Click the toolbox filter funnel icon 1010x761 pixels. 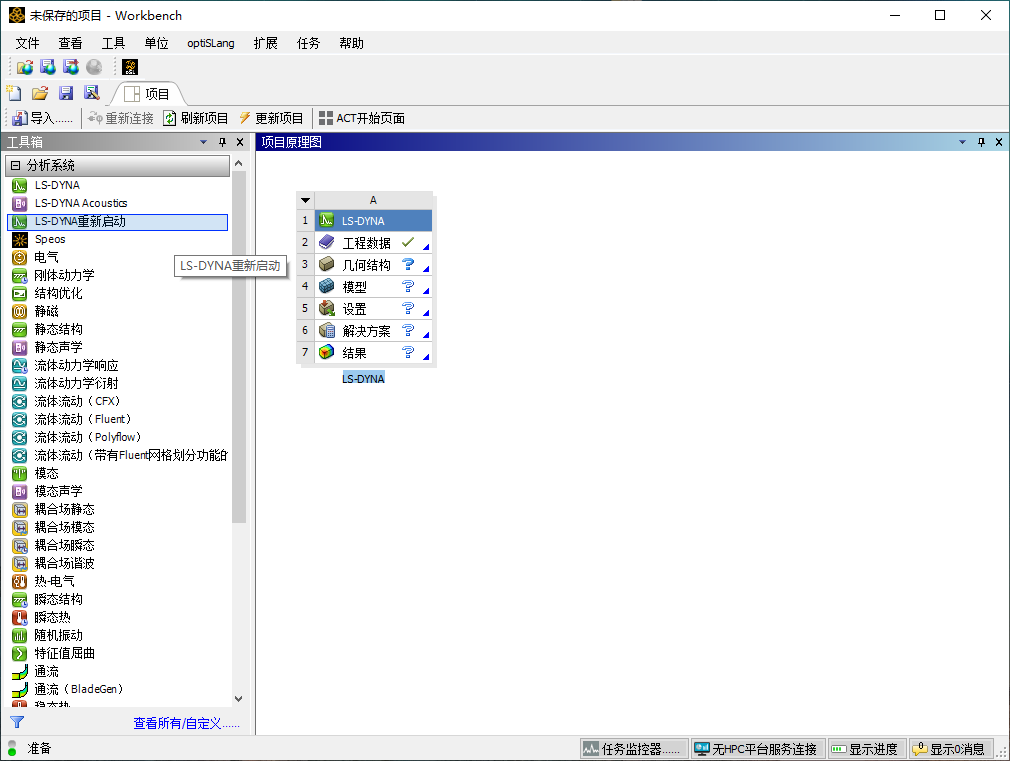pos(17,722)
